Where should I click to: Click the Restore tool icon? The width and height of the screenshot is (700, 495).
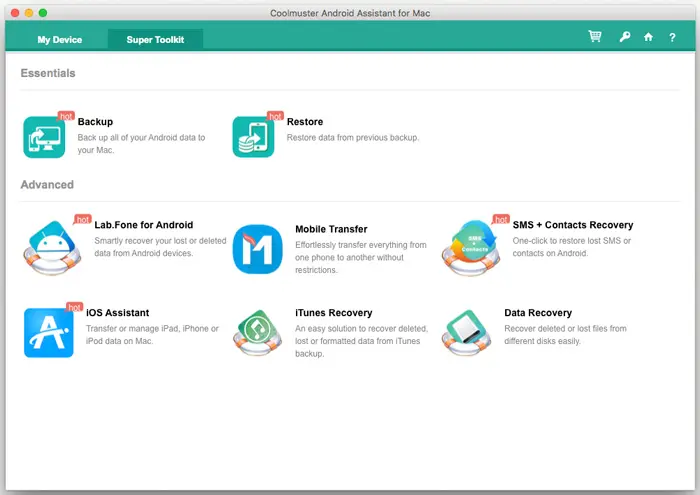pos(253,137)
